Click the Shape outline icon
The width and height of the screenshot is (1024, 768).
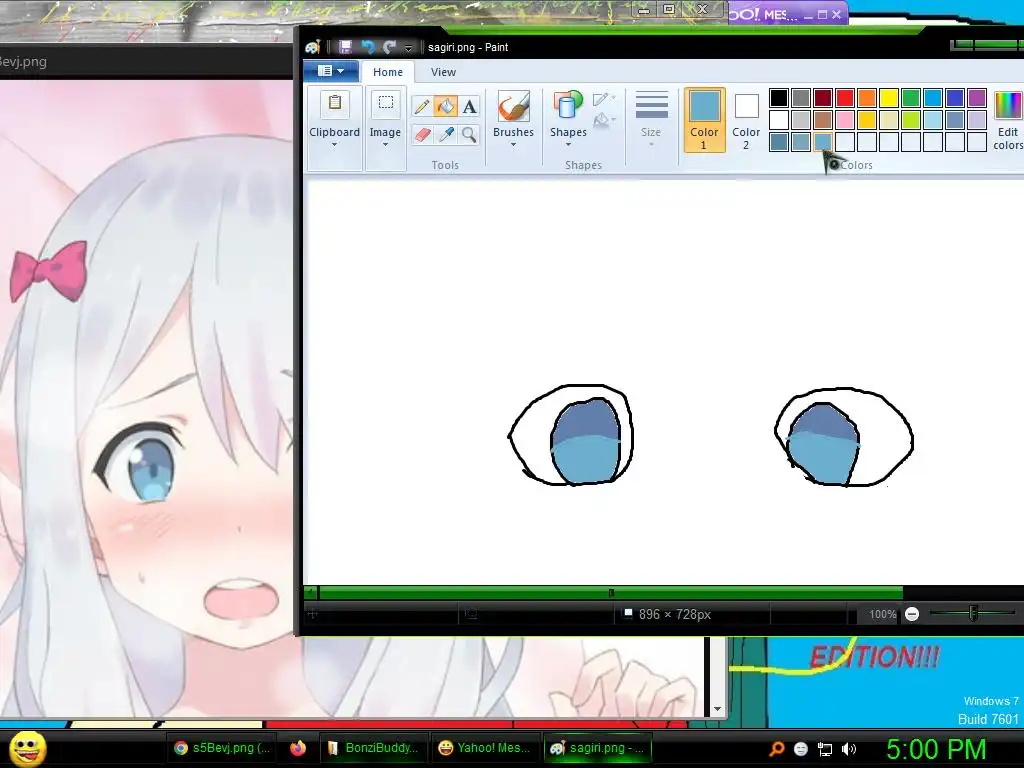pos(603,99)
